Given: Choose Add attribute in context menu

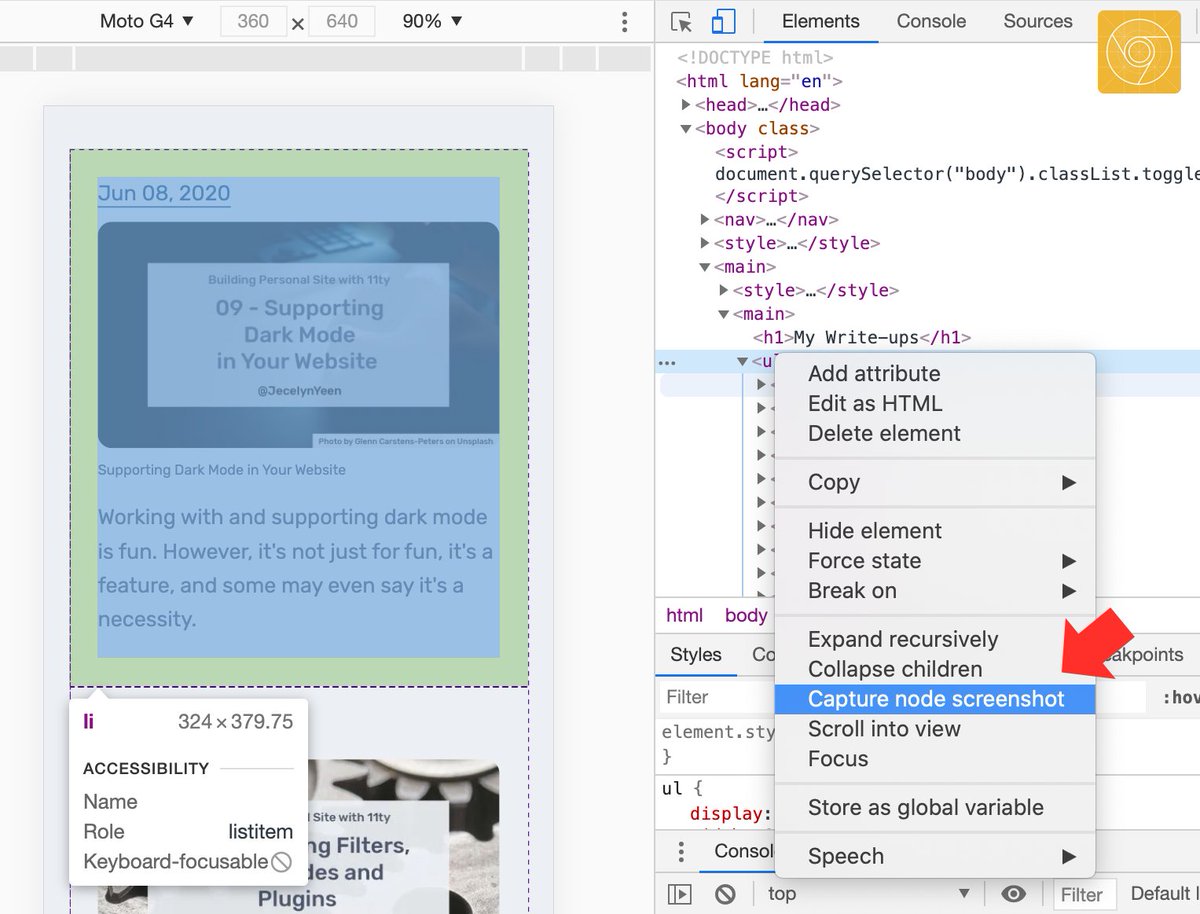Looking at the screenshot, I should click(936, 374).
